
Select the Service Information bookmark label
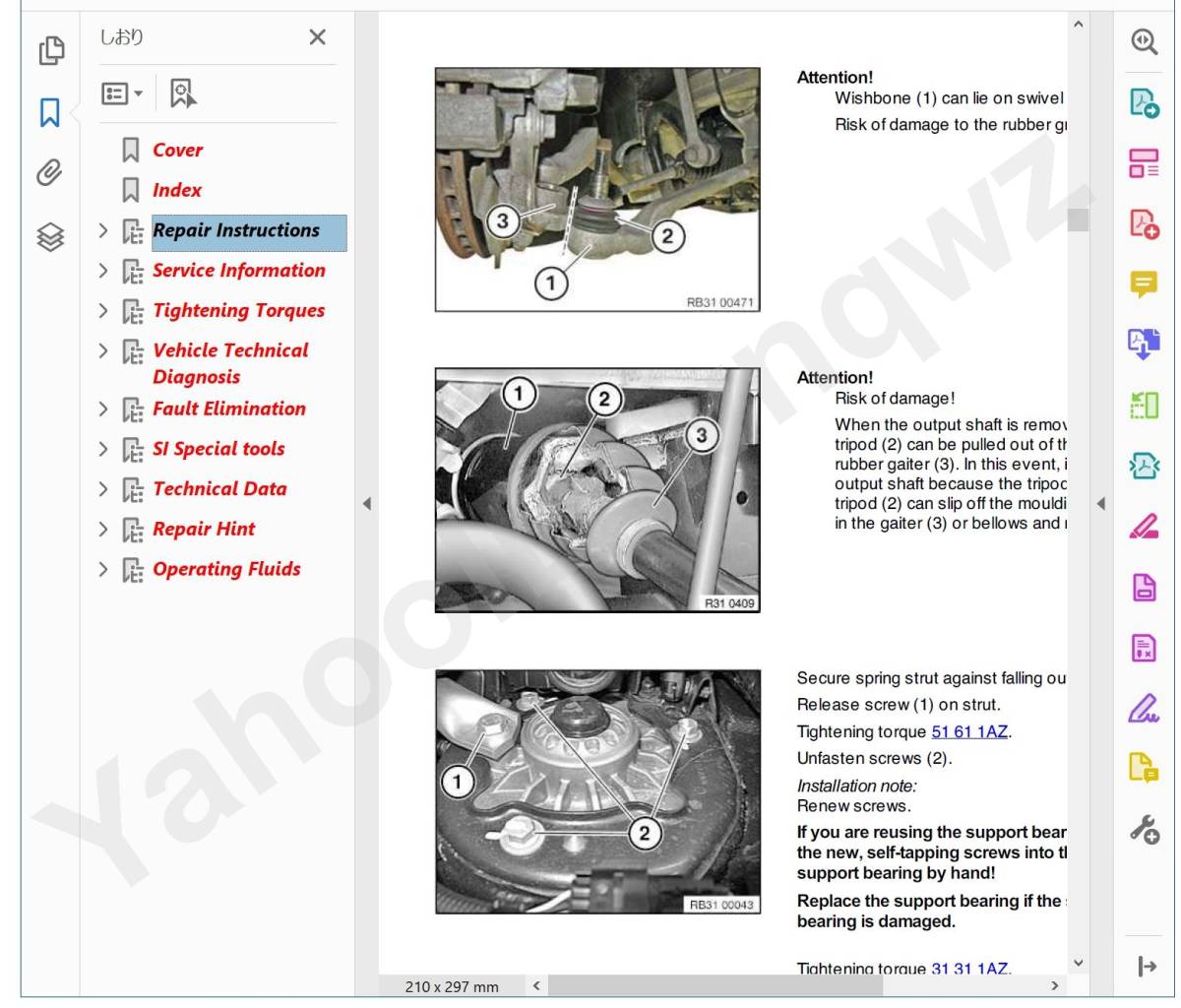click(x=239, y=271)
